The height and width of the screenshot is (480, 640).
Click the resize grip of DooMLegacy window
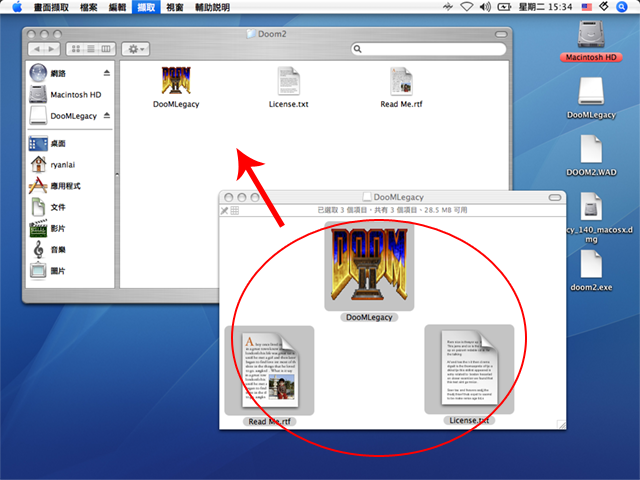(x=562, y=425)
